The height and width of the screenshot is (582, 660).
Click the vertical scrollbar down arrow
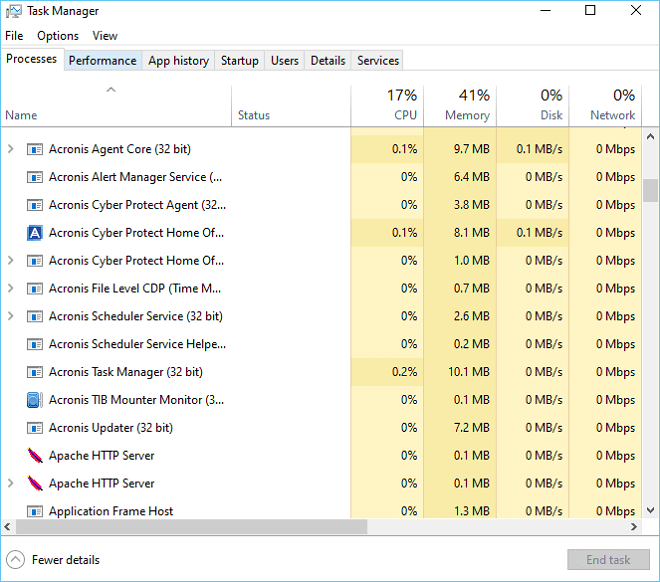coord(651,511)
